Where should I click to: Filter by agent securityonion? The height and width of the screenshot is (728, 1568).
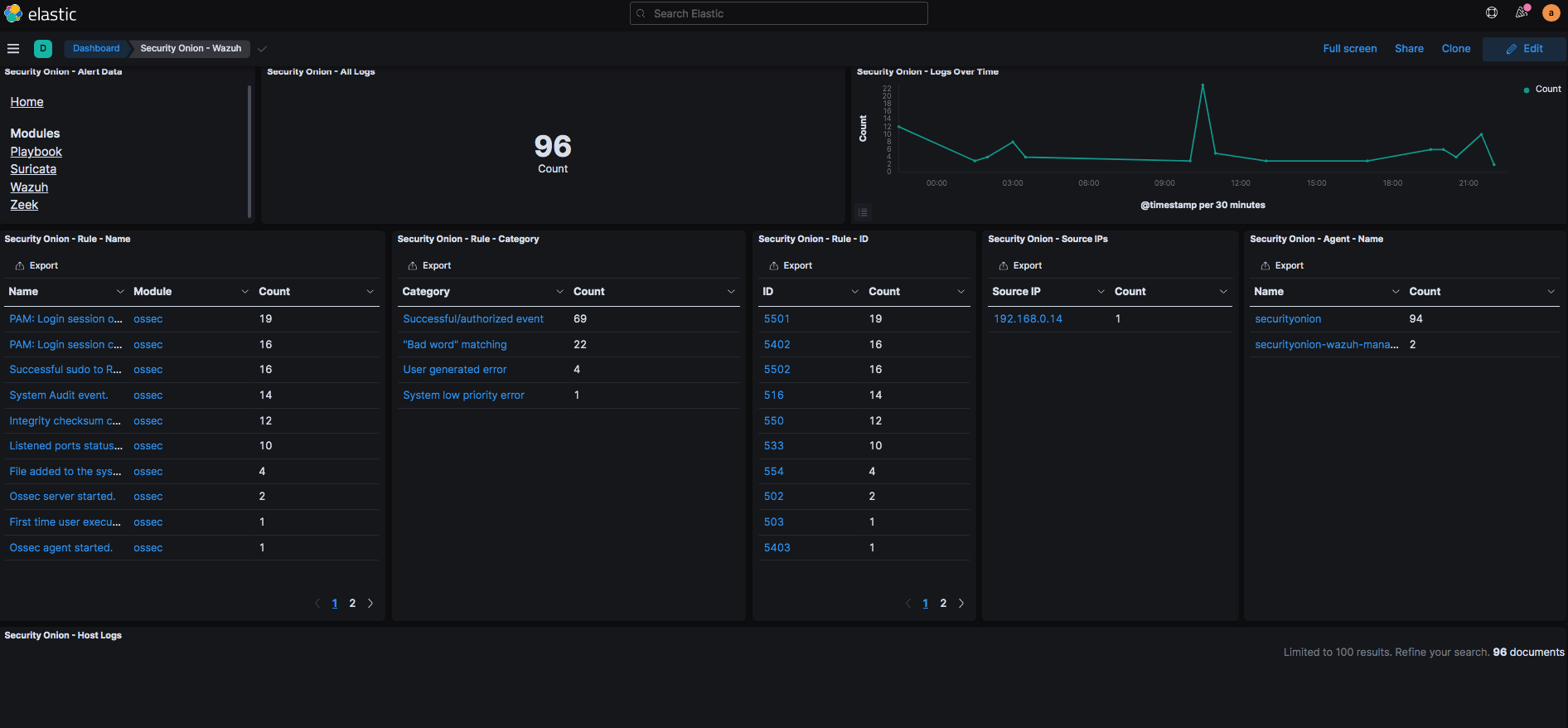point(1288,318)
